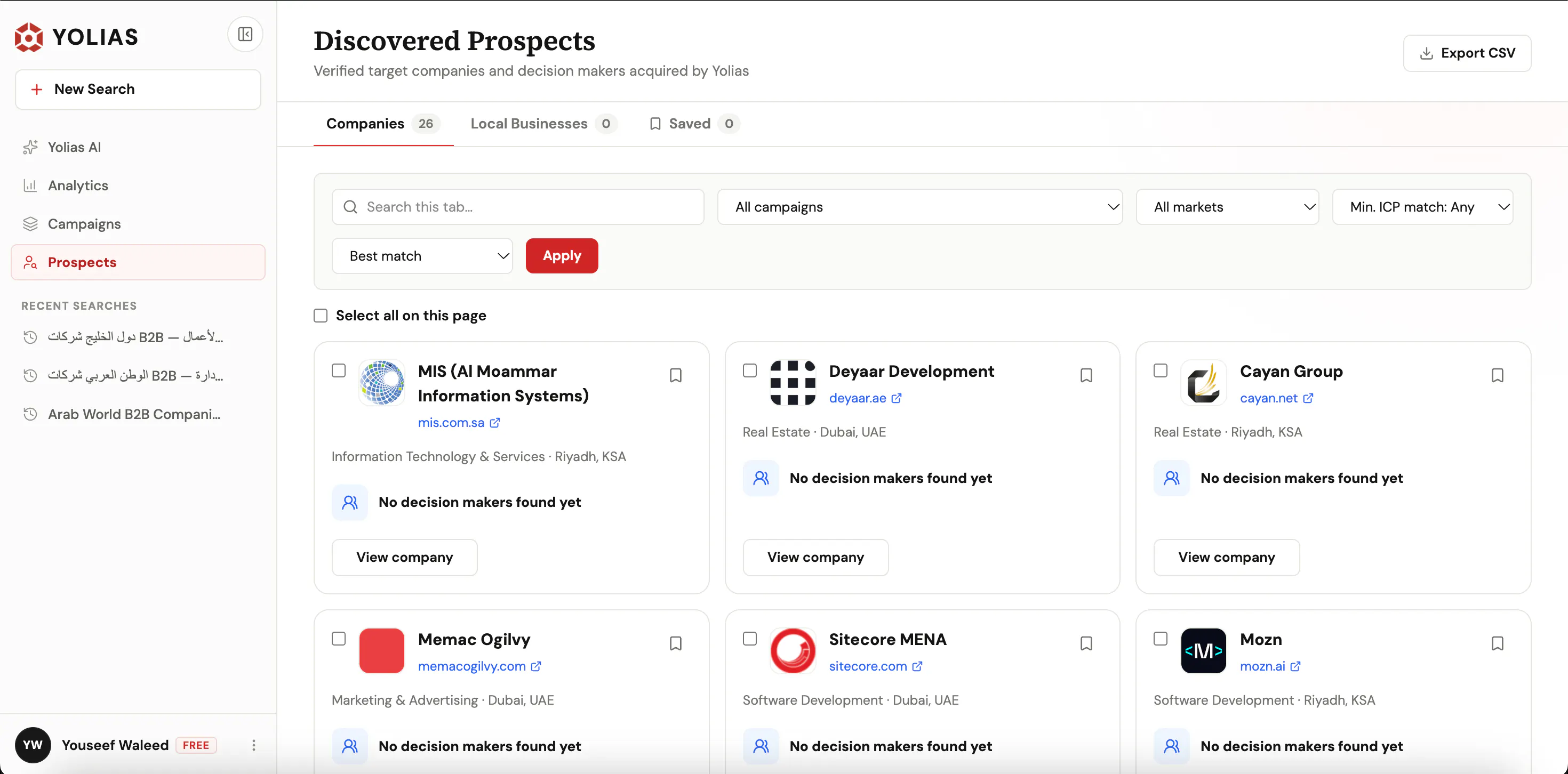Bookmark the Sitecore MENA card
The width and height of the screenshot is (1568, 774).
1086,643
